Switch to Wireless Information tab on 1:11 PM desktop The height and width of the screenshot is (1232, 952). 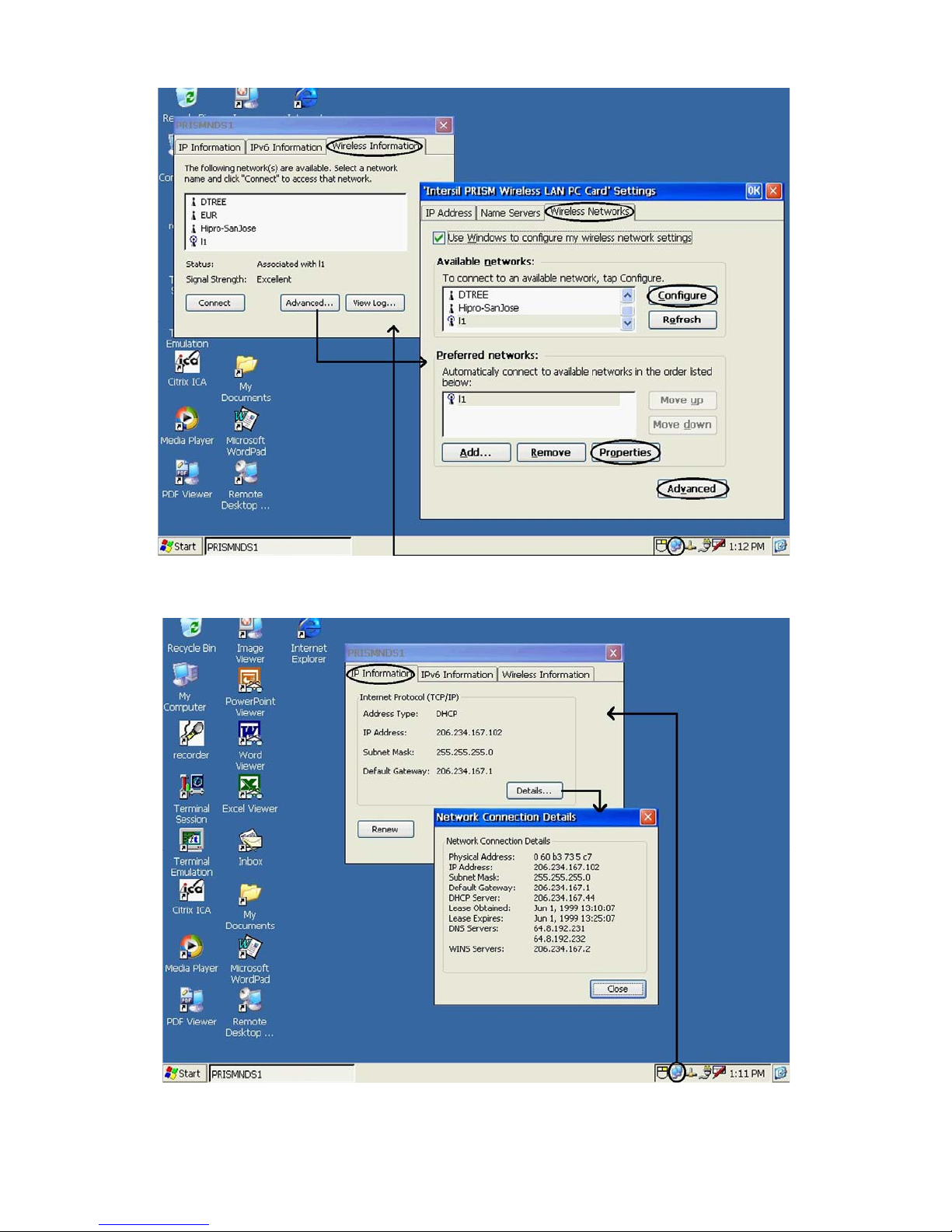click(x=546, y=675)
